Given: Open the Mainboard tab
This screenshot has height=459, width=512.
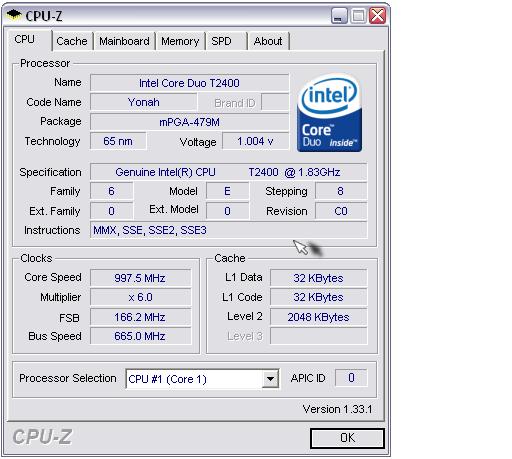Looking at the screenshot, I should tap(124, 41).
